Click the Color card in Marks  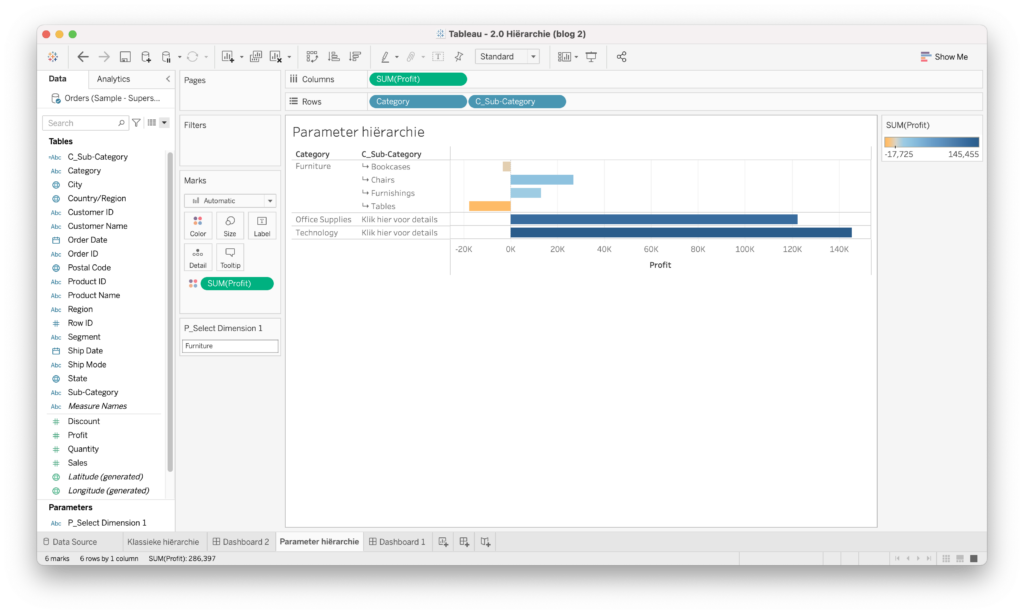[198, 226]
